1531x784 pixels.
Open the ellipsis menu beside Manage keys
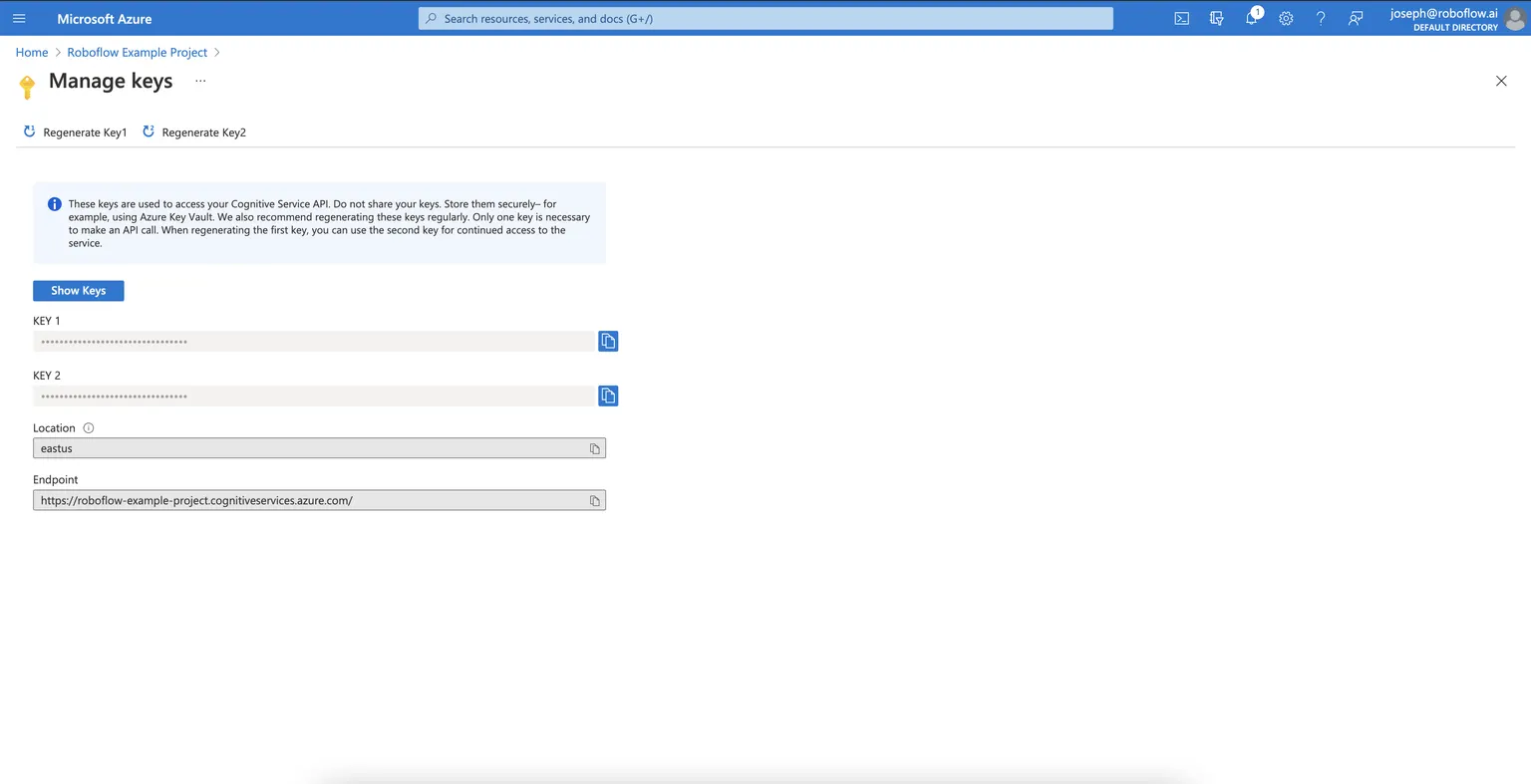pyautogui.click(x=200, y=81)
